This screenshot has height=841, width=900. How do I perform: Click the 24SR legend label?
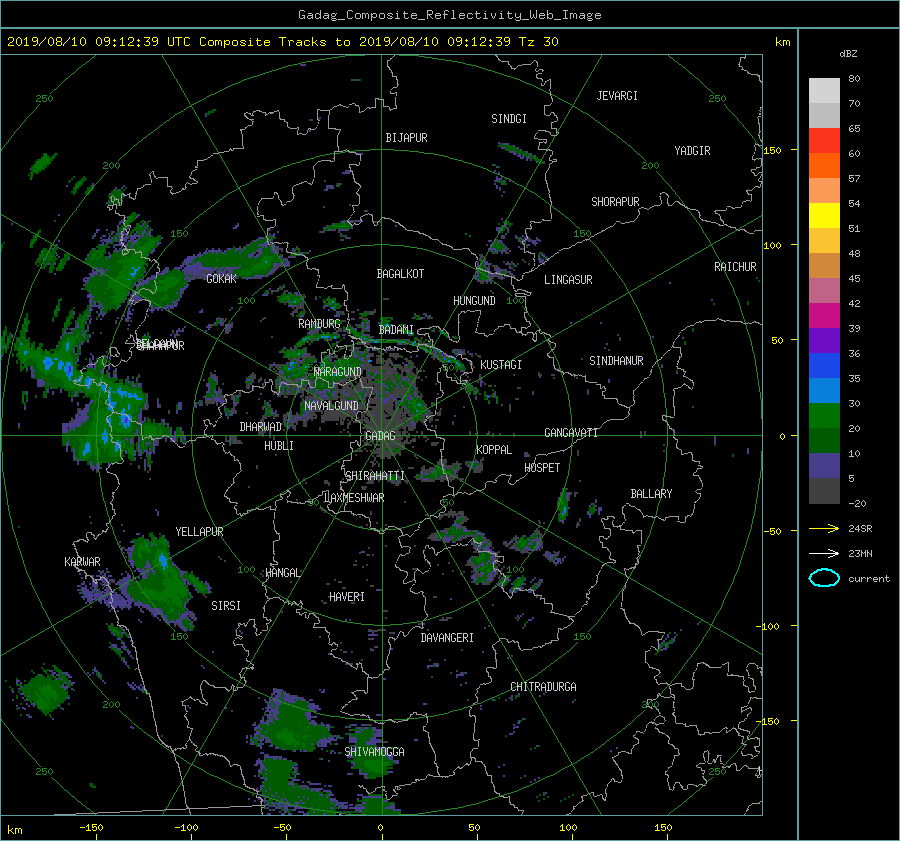tap(860, 529)
